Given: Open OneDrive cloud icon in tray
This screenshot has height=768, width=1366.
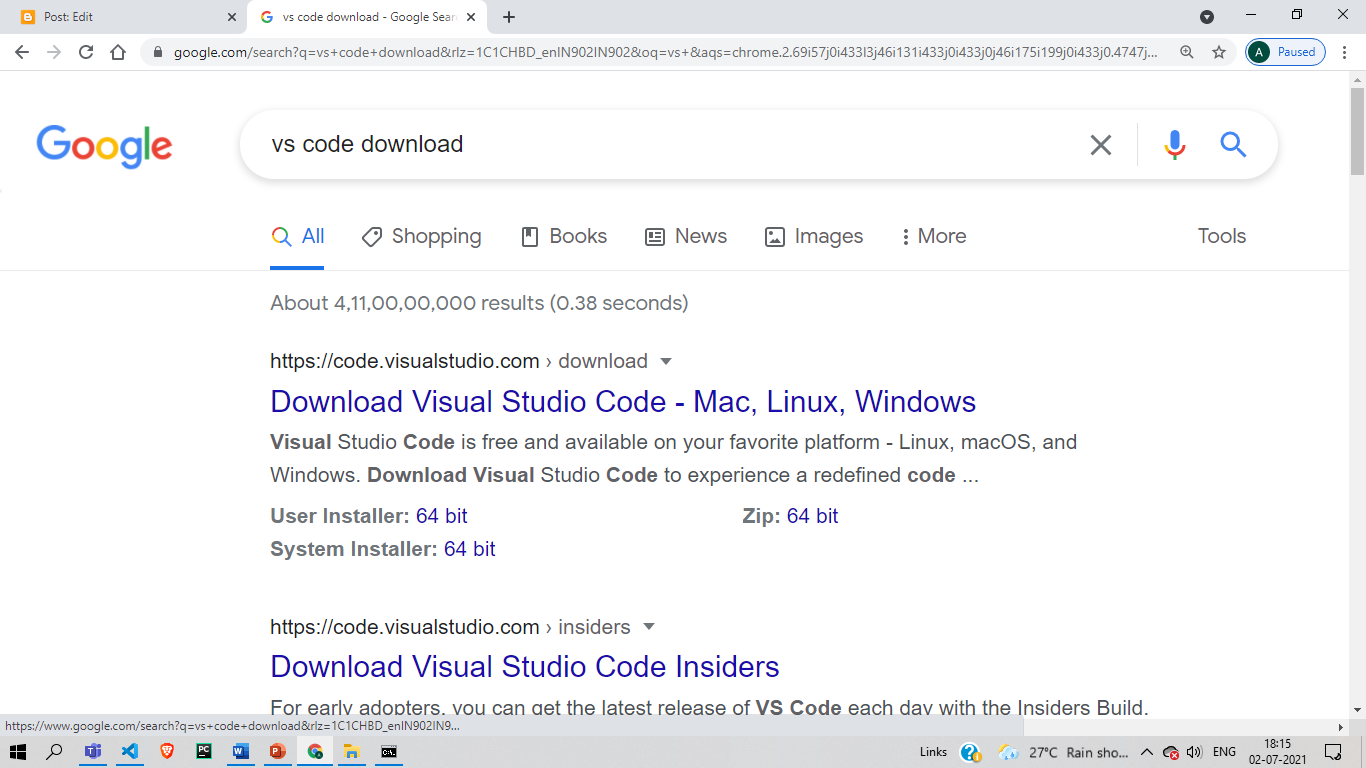Looking at the screenshot, I should coord(1171,752).
